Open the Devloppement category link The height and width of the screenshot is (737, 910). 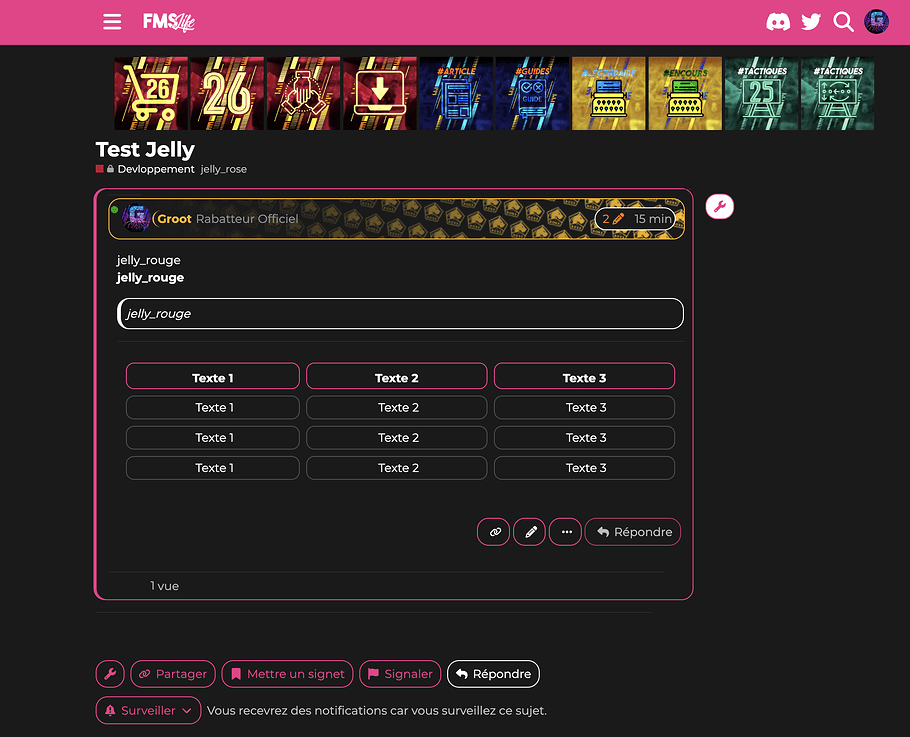[x=155, y=169]
